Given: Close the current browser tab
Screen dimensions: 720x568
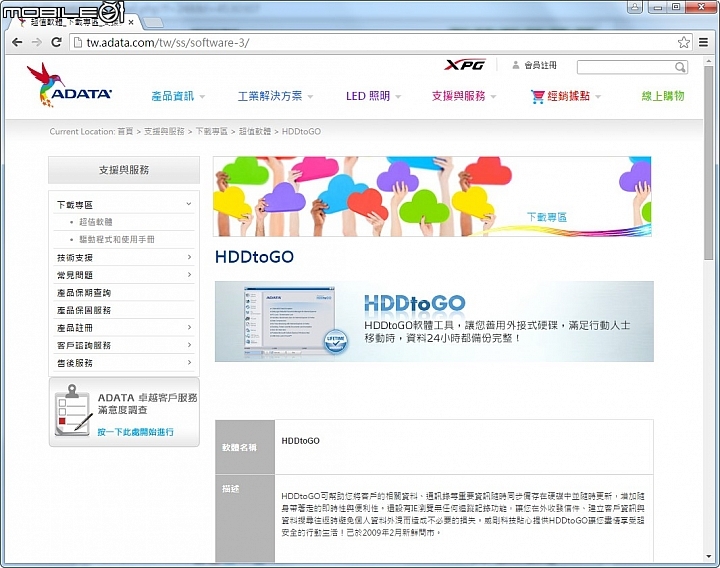Looking at the screenshot, I should pos(131,22).
